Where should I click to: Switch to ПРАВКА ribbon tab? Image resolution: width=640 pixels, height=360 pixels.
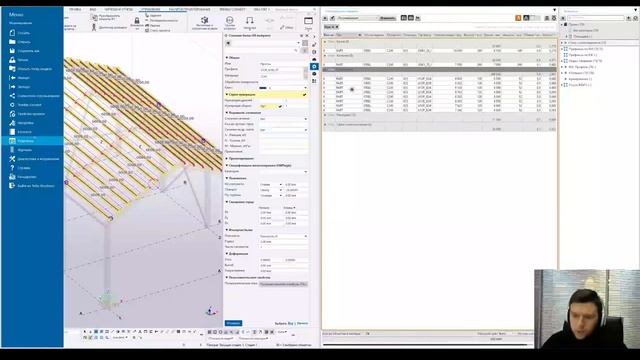[x=75, y=9]
